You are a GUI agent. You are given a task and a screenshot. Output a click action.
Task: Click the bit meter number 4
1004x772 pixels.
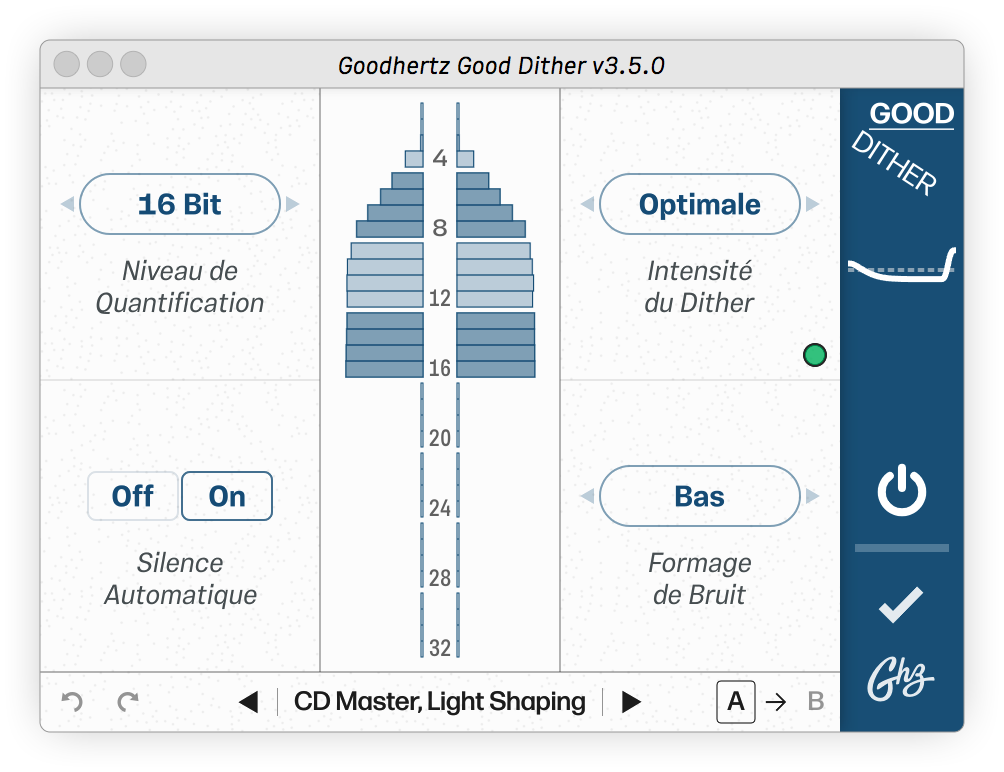point(440,158)
